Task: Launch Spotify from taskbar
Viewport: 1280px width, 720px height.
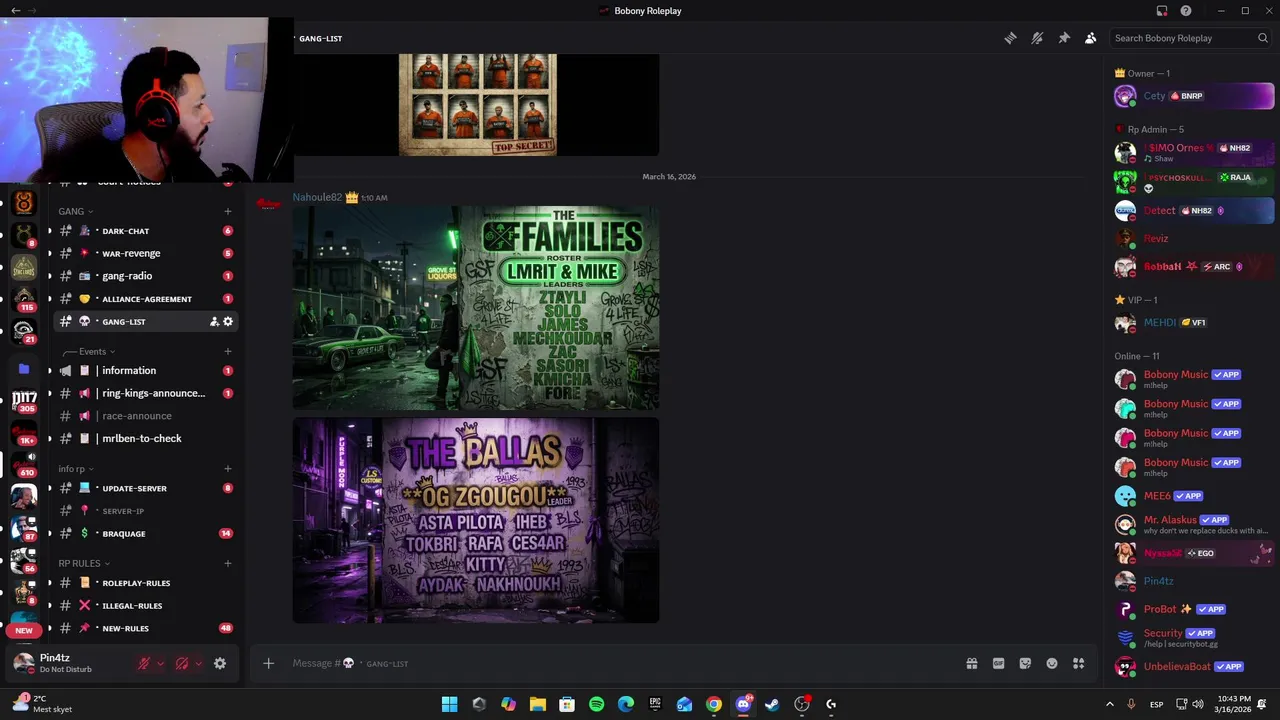Action: point(596,704)
